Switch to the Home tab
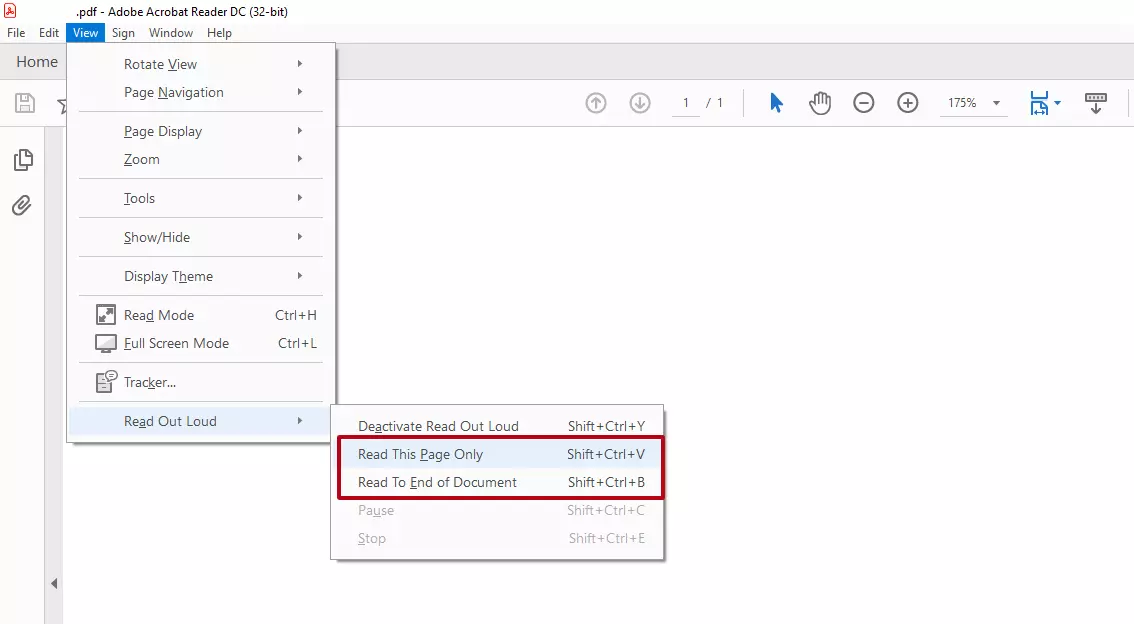1134x624 pixels. (x=37, y=62)
